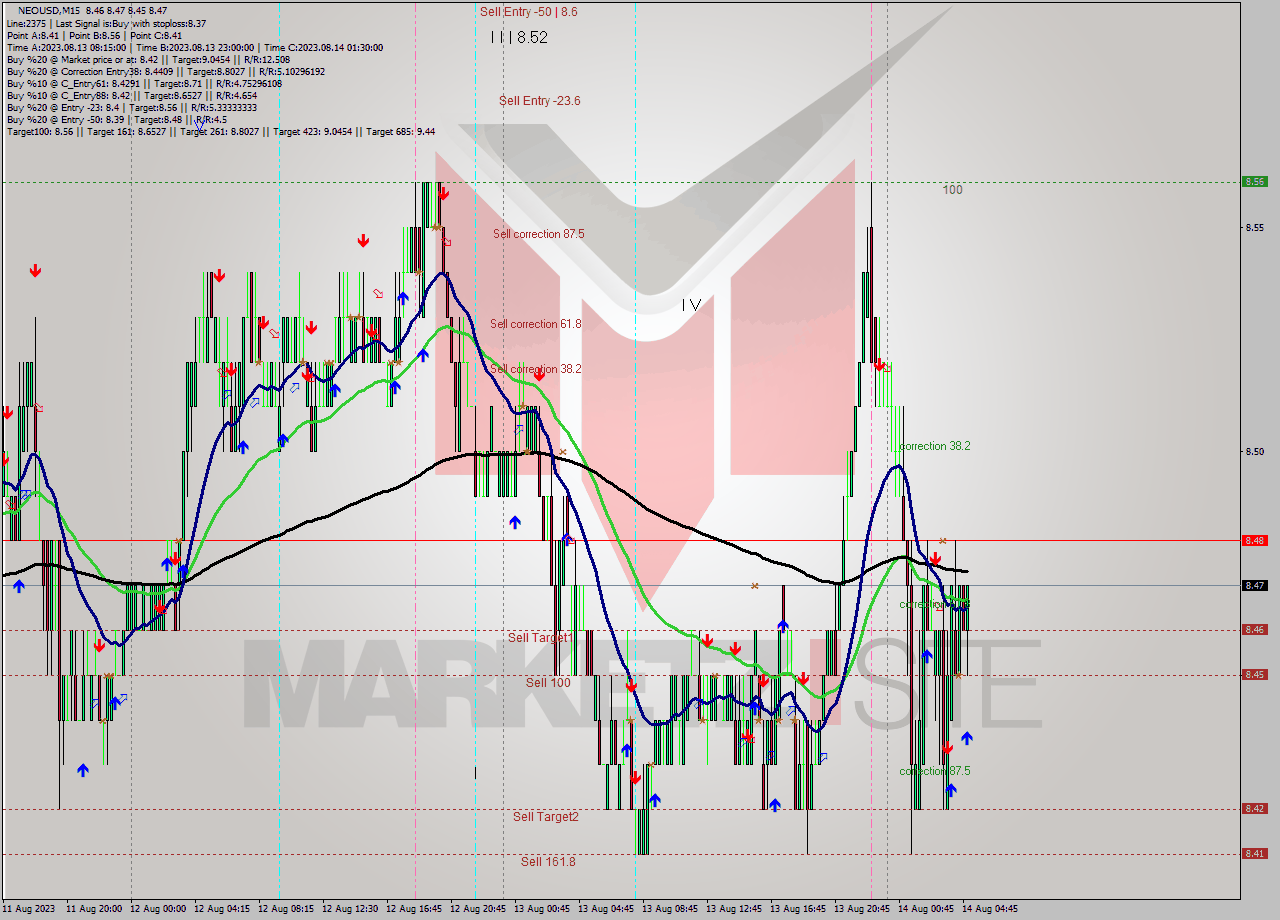Click the gray '100' level label
Screen dimensions: 1280x920
click(952, 189)
